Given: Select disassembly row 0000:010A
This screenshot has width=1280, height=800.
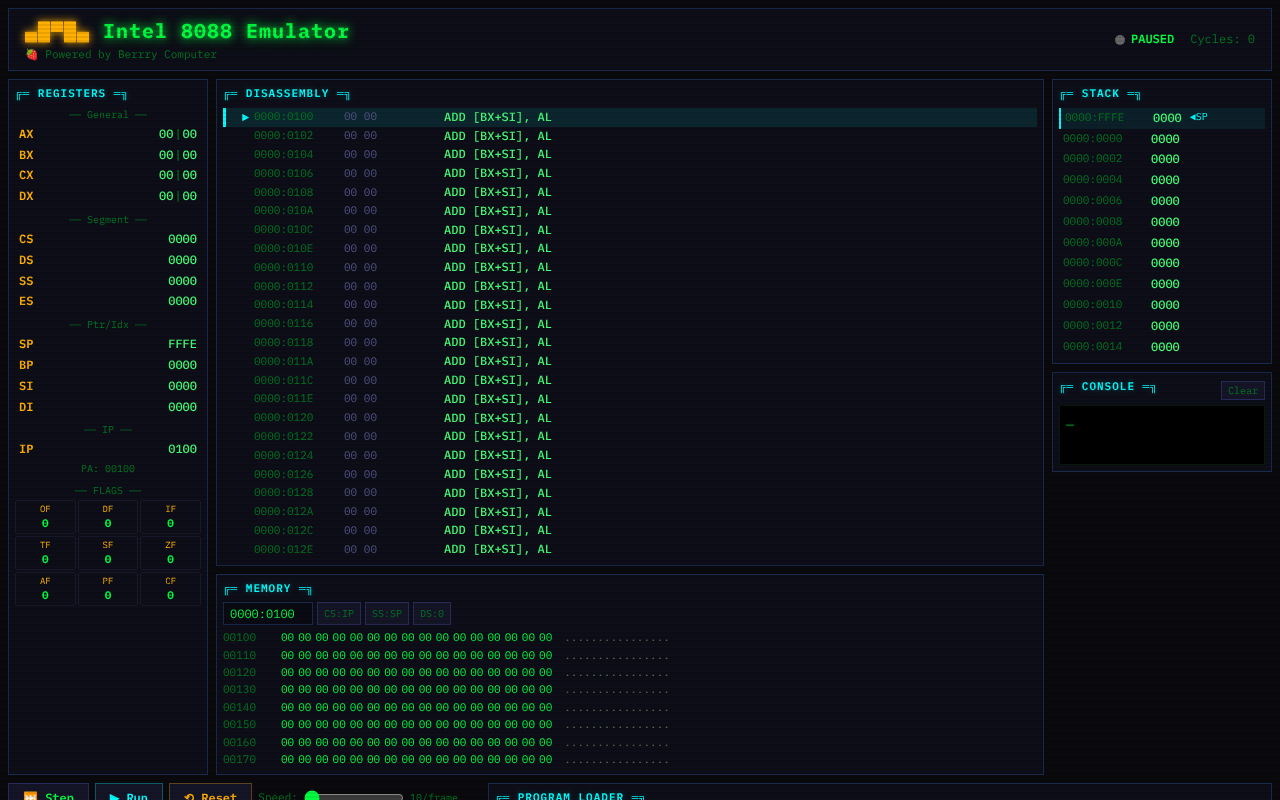Looking at the screenshot, I should pyautogui.click(x=631, y=211).
